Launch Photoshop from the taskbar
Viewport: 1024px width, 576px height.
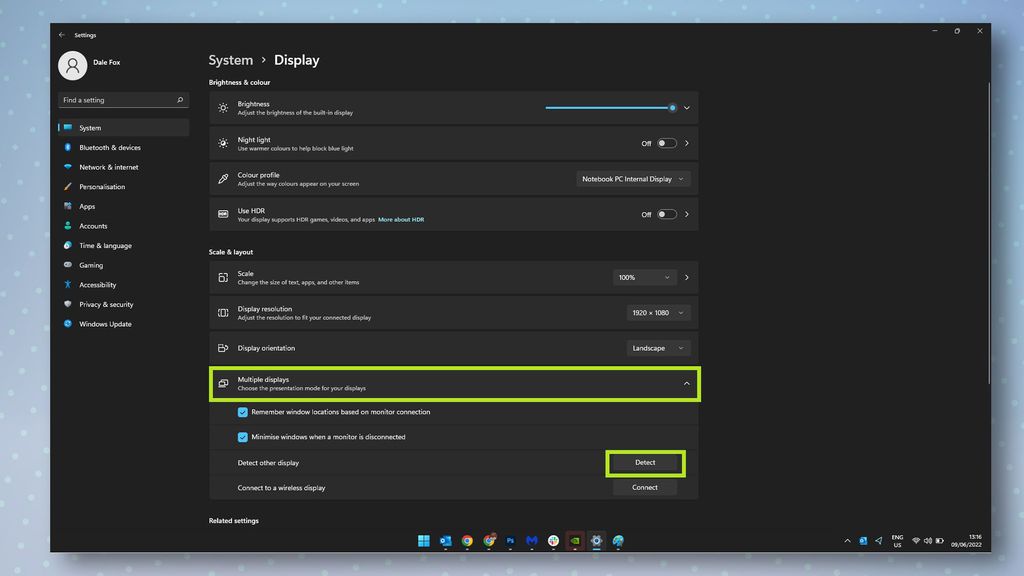click(510, 541)
